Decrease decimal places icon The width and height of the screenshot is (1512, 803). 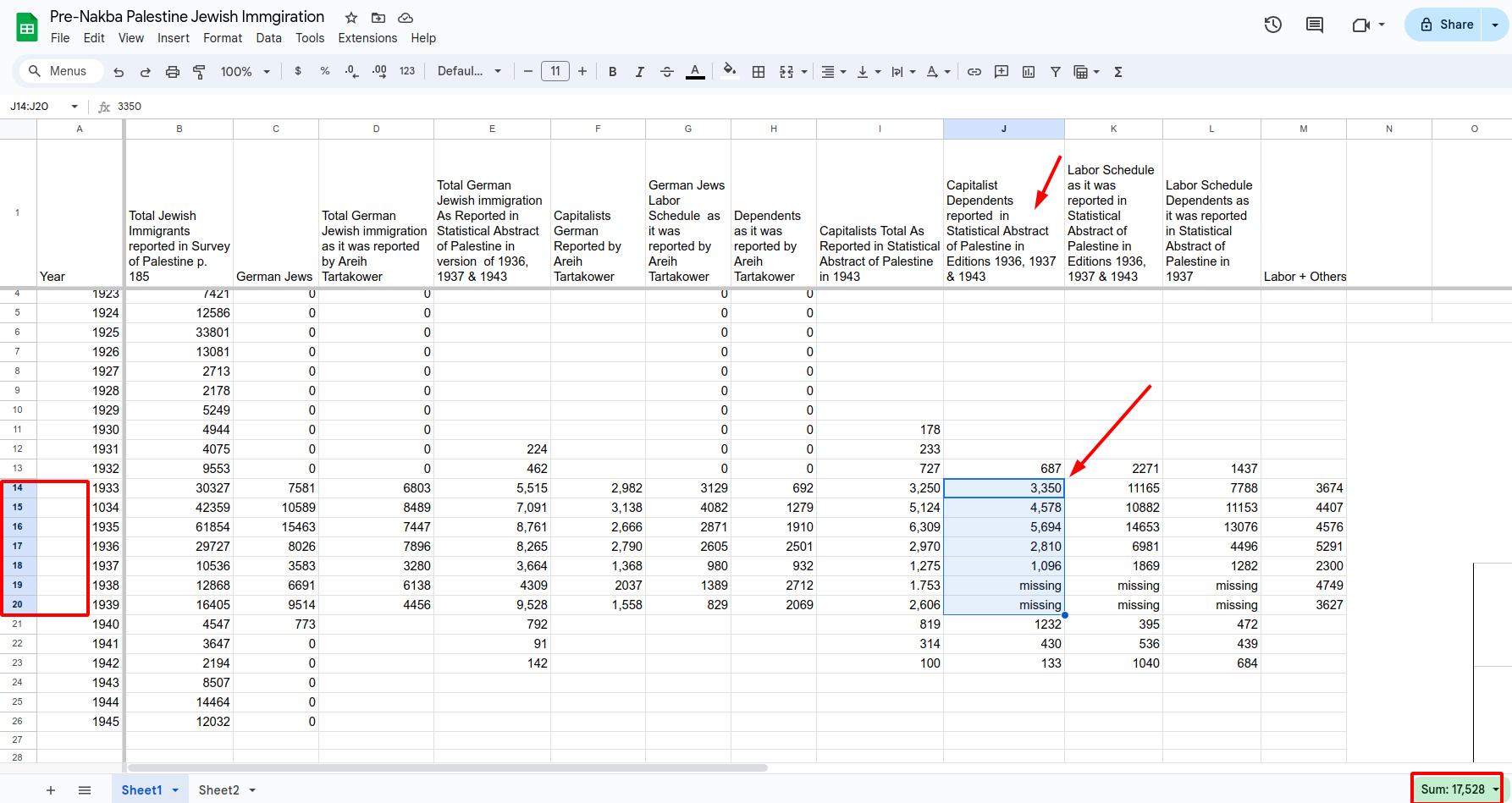(x=352, y=72)
